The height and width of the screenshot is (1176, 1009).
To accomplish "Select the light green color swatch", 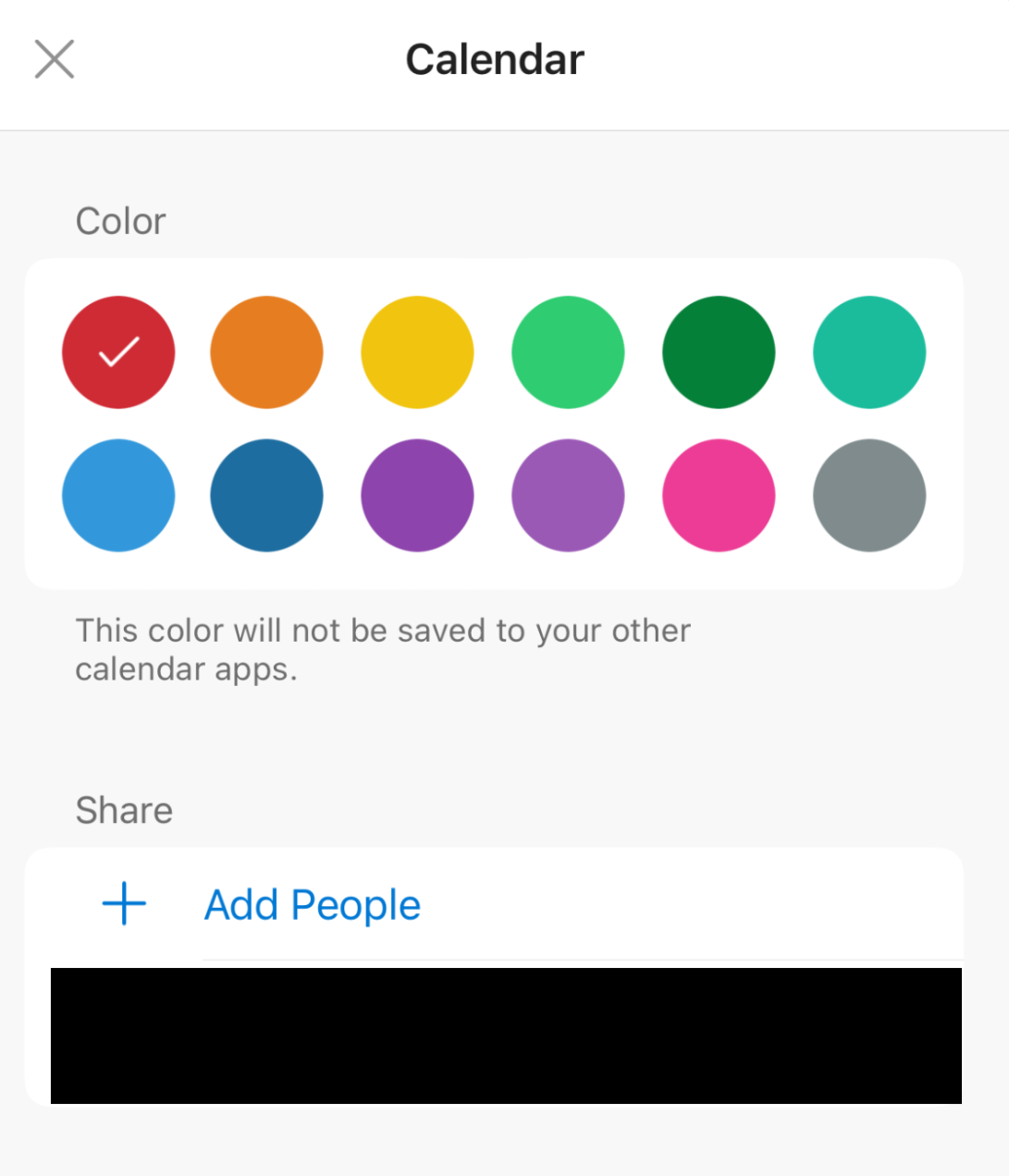I will point(568,352).
